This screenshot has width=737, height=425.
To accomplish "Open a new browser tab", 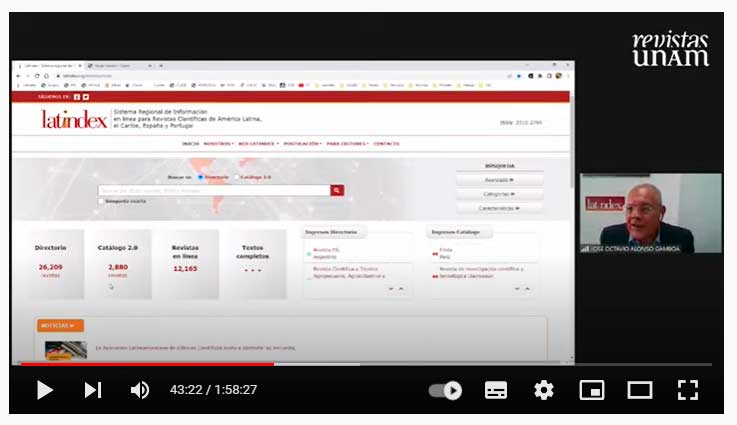I will coord(161,66).
